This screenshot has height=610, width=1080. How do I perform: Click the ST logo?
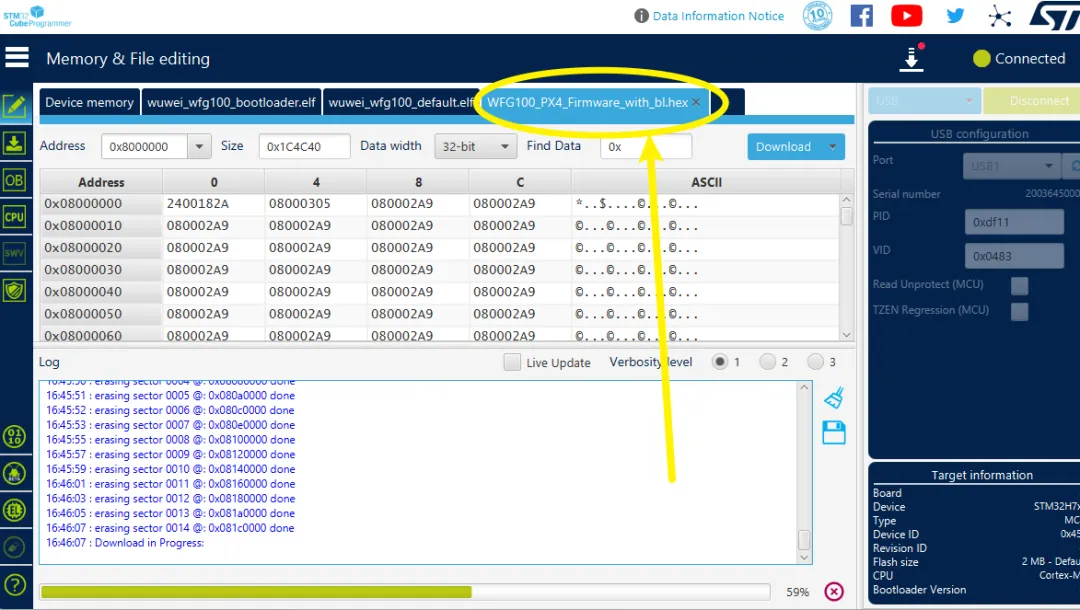point(1055,16)
